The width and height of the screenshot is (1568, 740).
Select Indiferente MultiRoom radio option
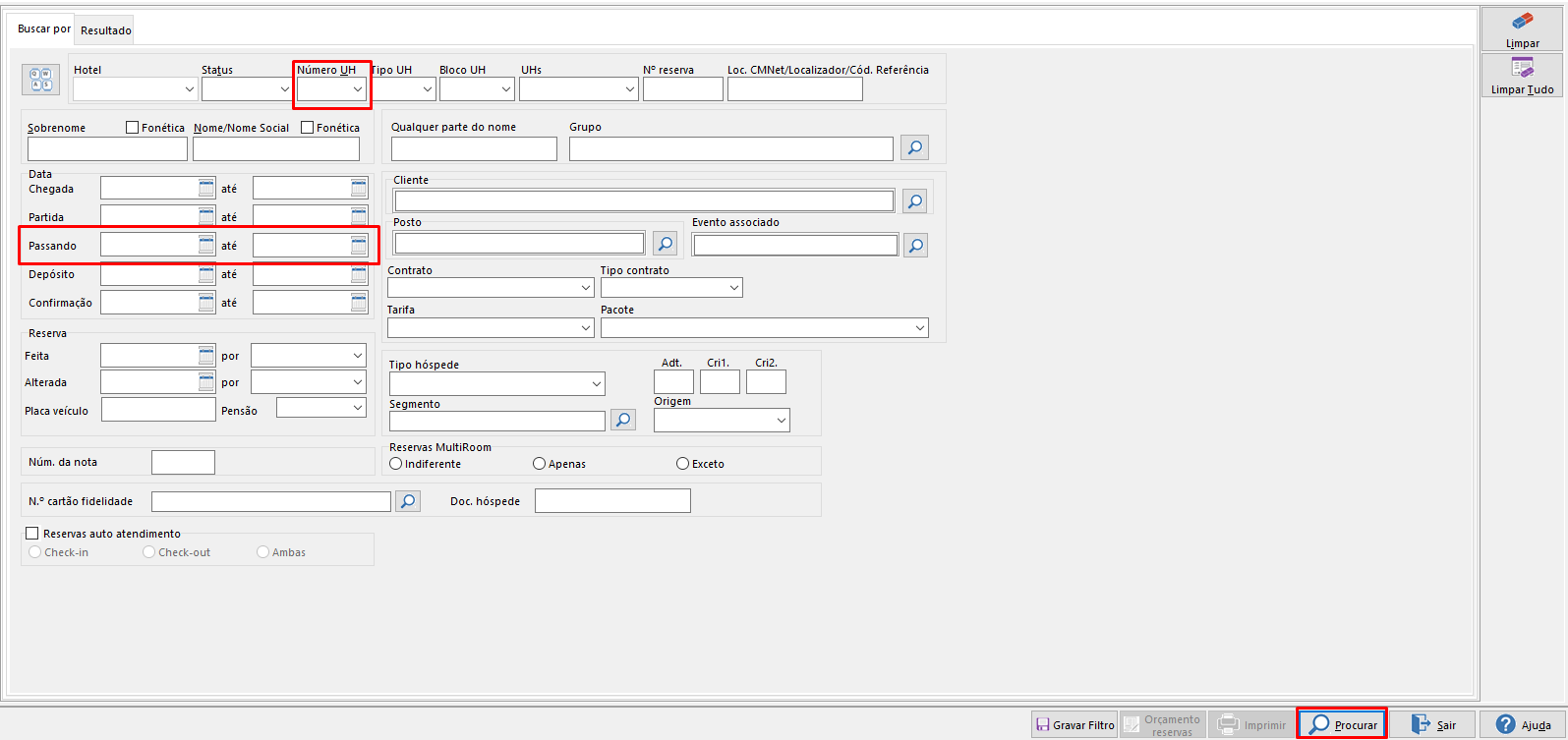click(396, 464)
